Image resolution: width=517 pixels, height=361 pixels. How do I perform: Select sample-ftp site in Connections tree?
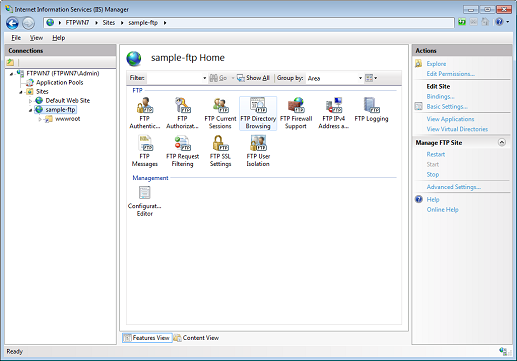point(60,110)
